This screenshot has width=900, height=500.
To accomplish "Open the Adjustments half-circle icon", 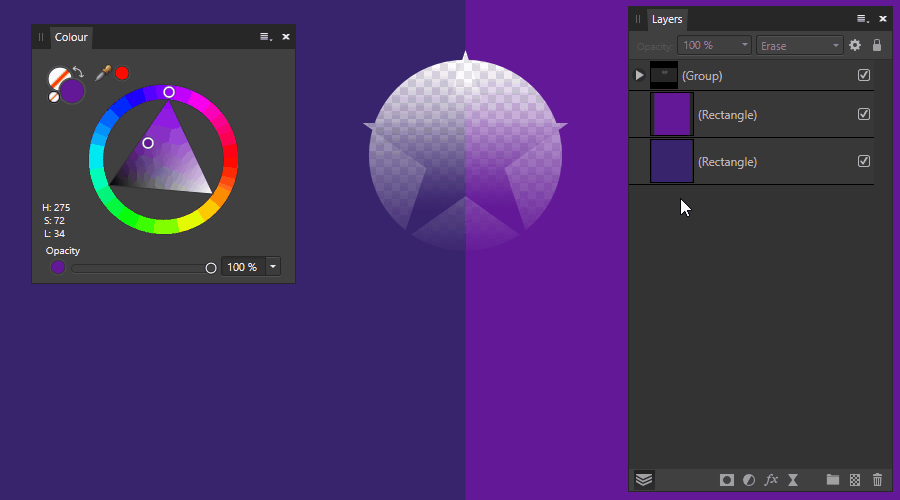I will pos(748,480).
